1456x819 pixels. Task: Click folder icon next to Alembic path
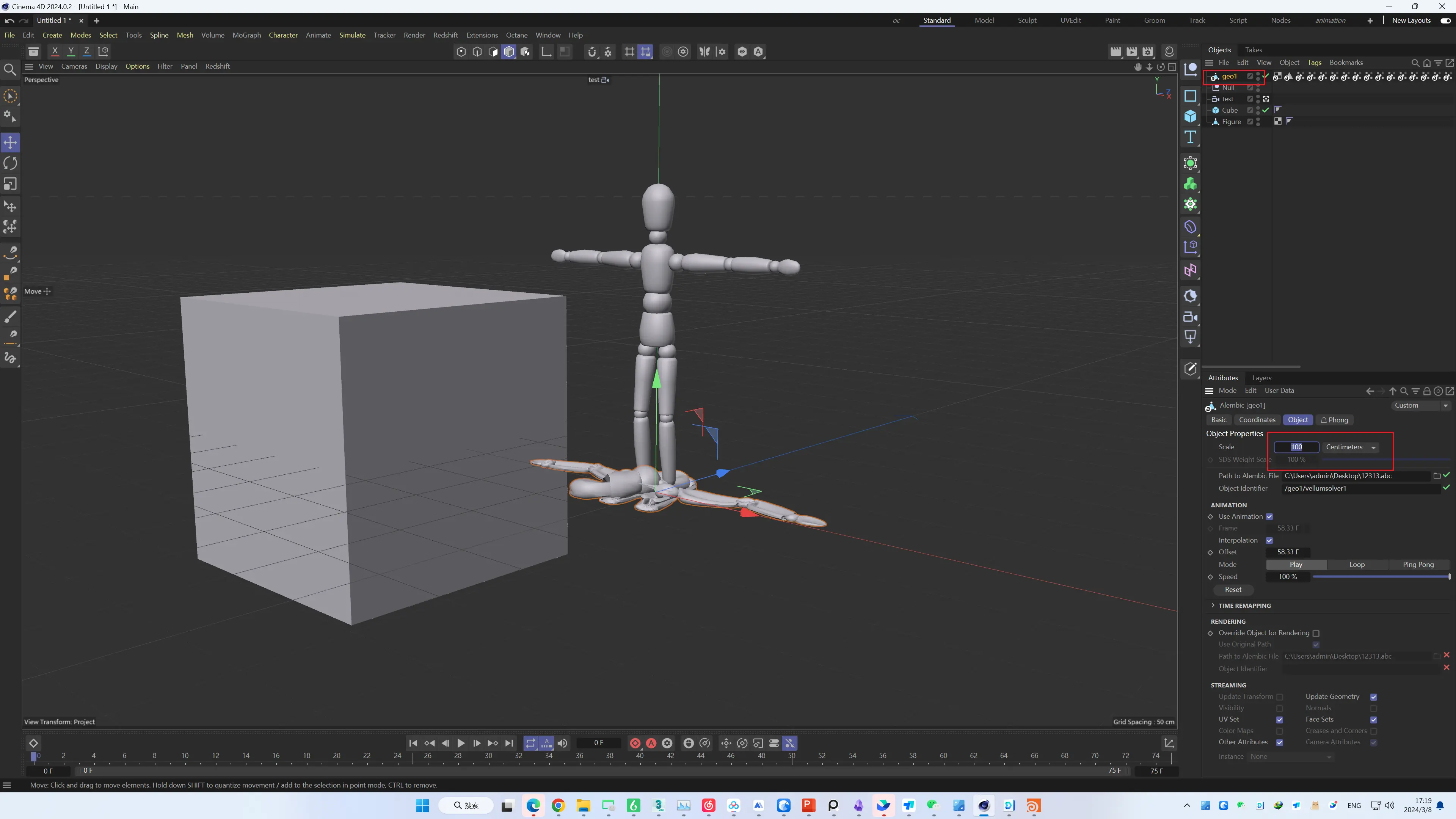click(x=1437, y=476)
